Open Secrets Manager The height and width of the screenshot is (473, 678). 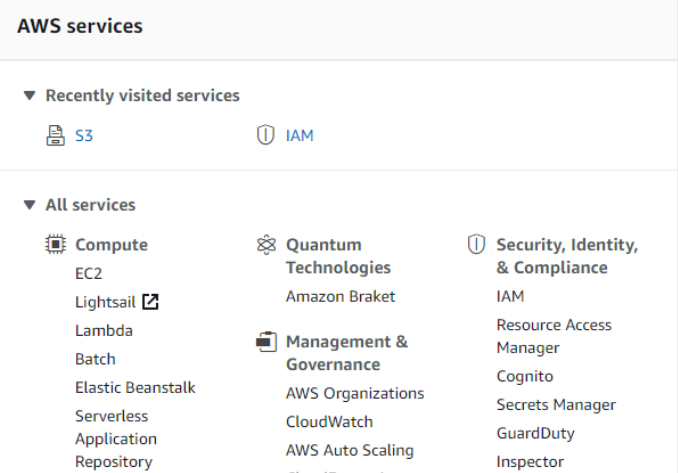tap(556, 405)
